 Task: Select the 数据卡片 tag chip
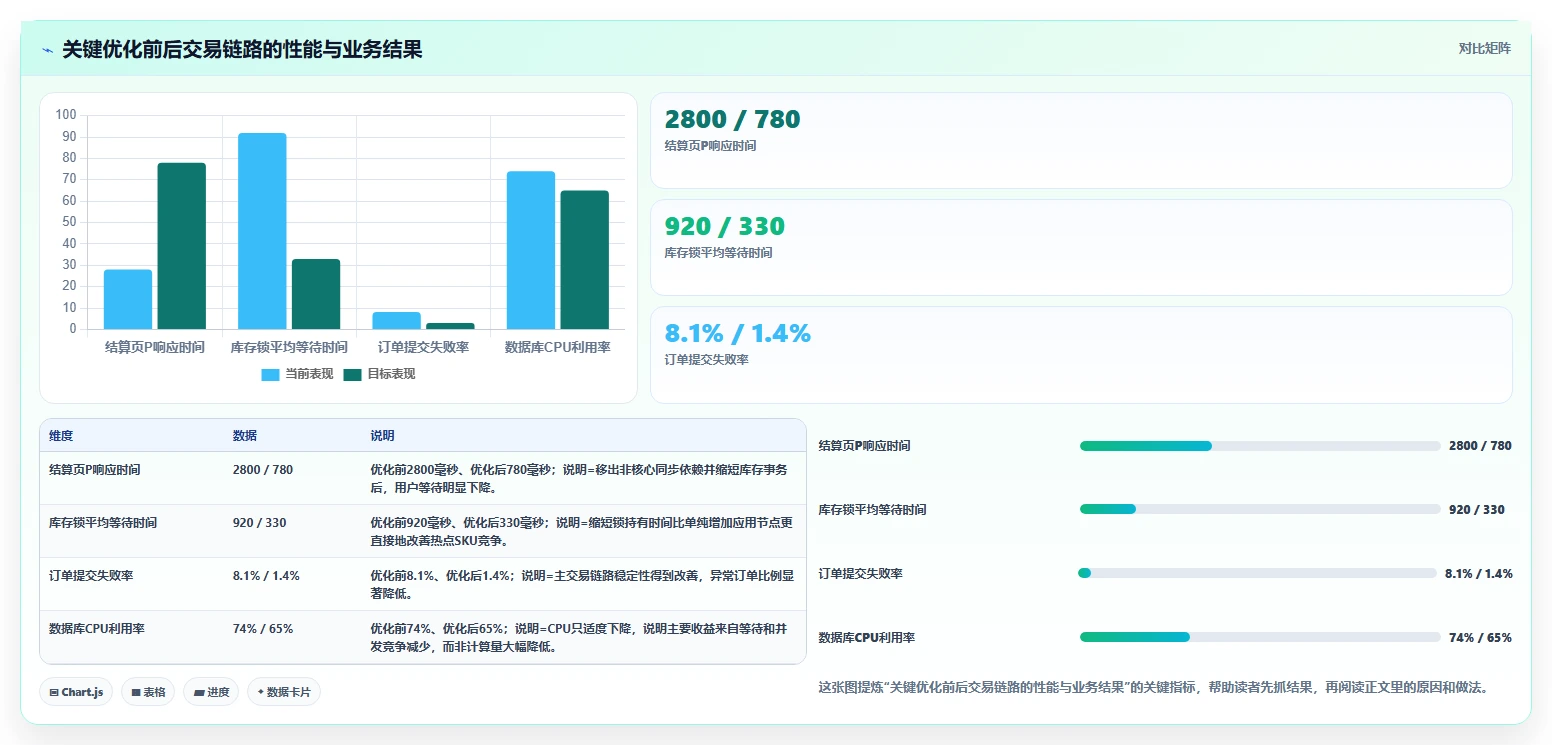coord(284,692)
